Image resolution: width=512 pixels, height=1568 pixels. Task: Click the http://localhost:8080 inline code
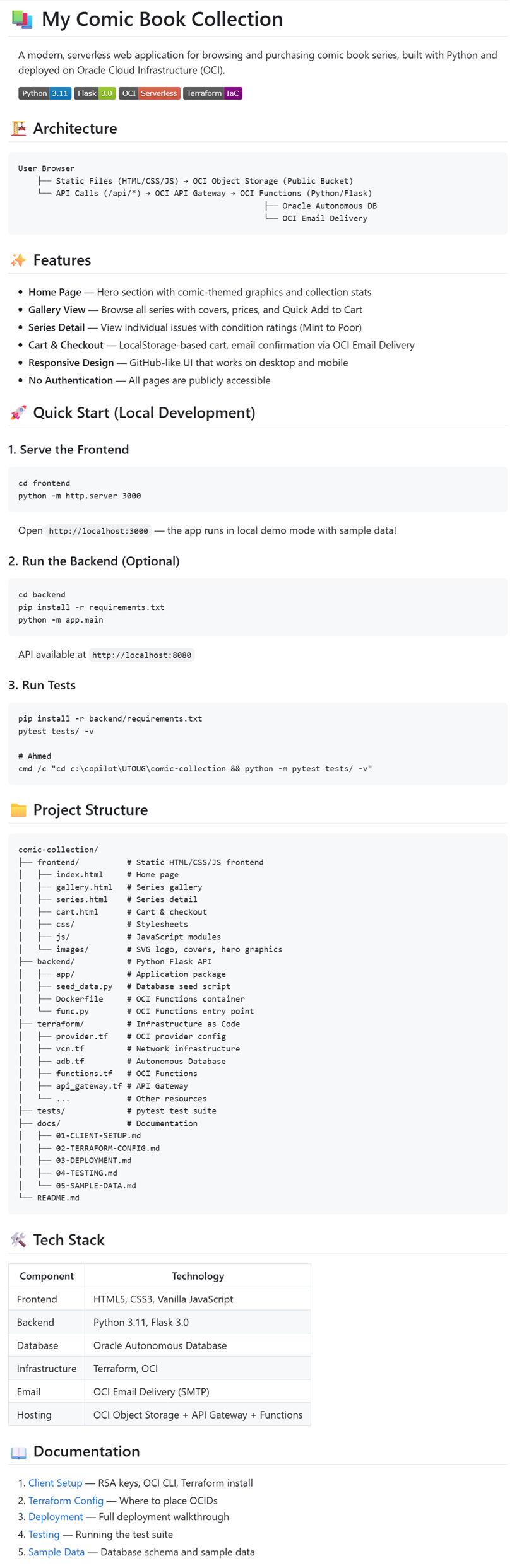click(141, 655)
